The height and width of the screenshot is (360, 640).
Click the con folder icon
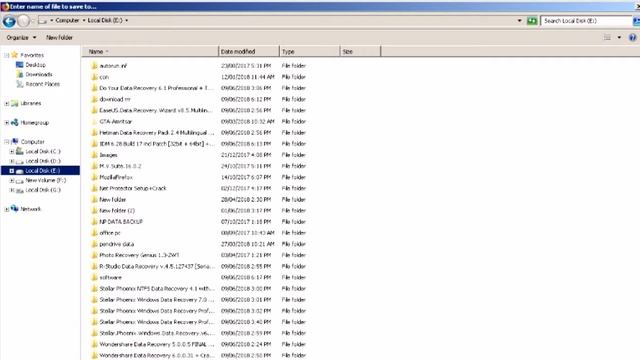click(94, 77)
